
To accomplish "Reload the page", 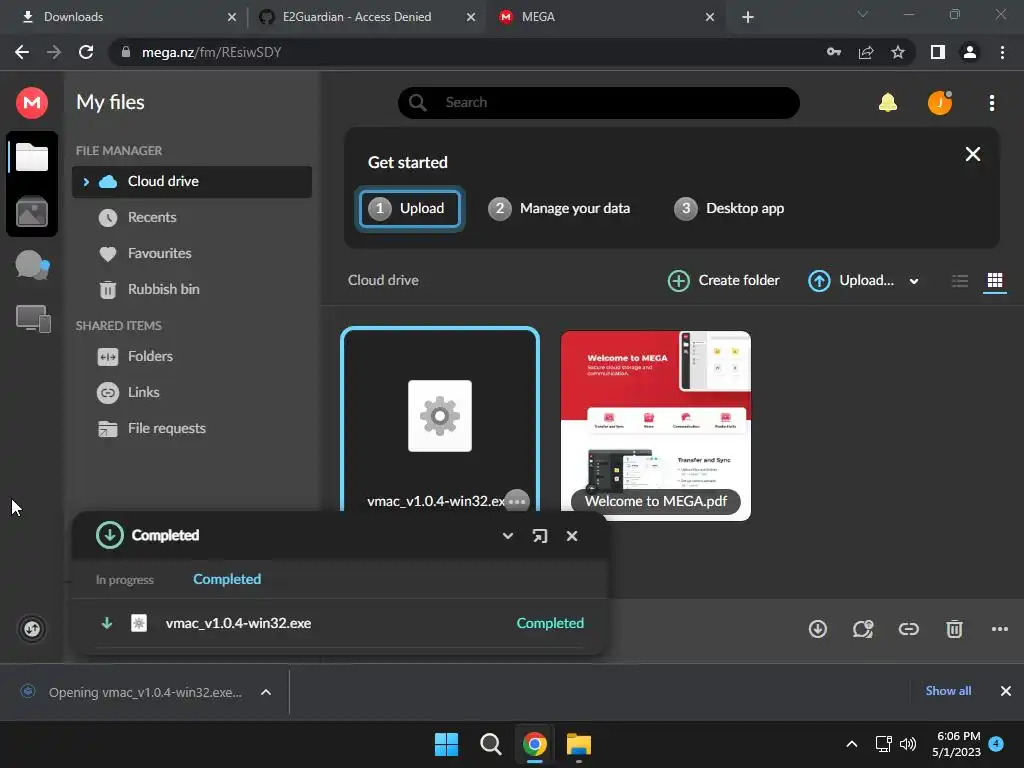I will pyautogui.click(x=86, y=52).
